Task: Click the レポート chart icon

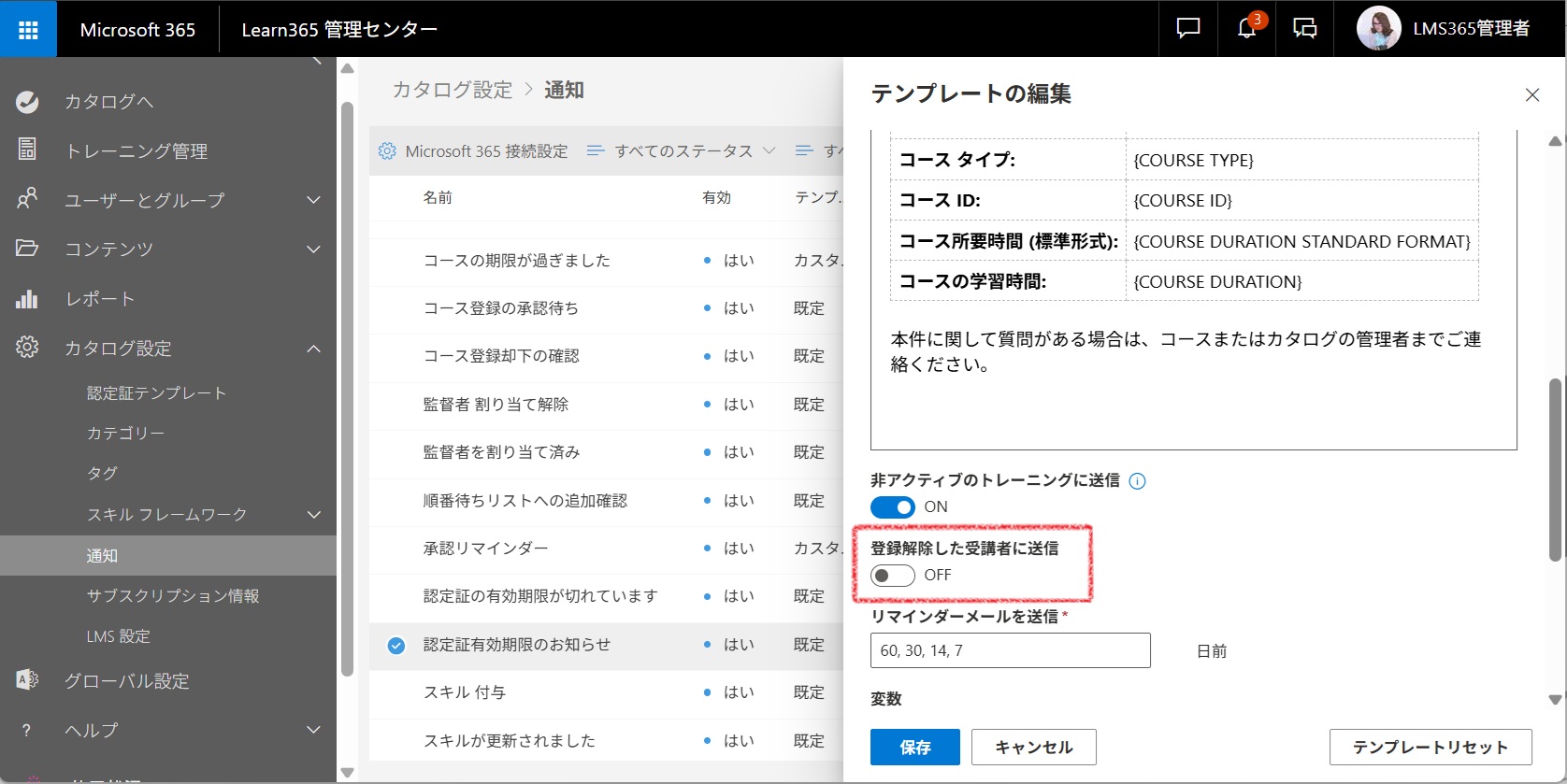Action: click(x=27, y=298)
